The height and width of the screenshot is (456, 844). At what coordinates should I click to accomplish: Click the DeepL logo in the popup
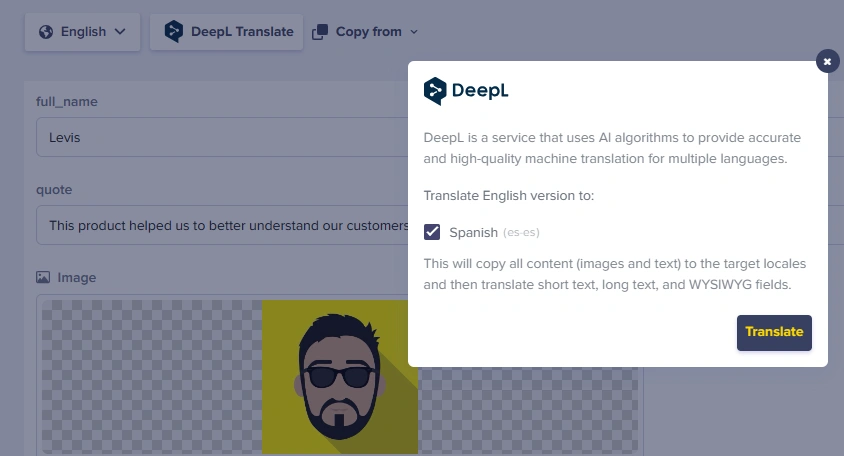[466, 91]
